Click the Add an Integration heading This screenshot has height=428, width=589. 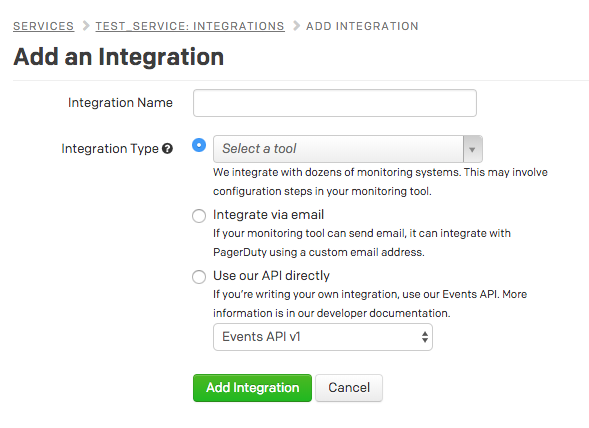[x=119, y=57]
